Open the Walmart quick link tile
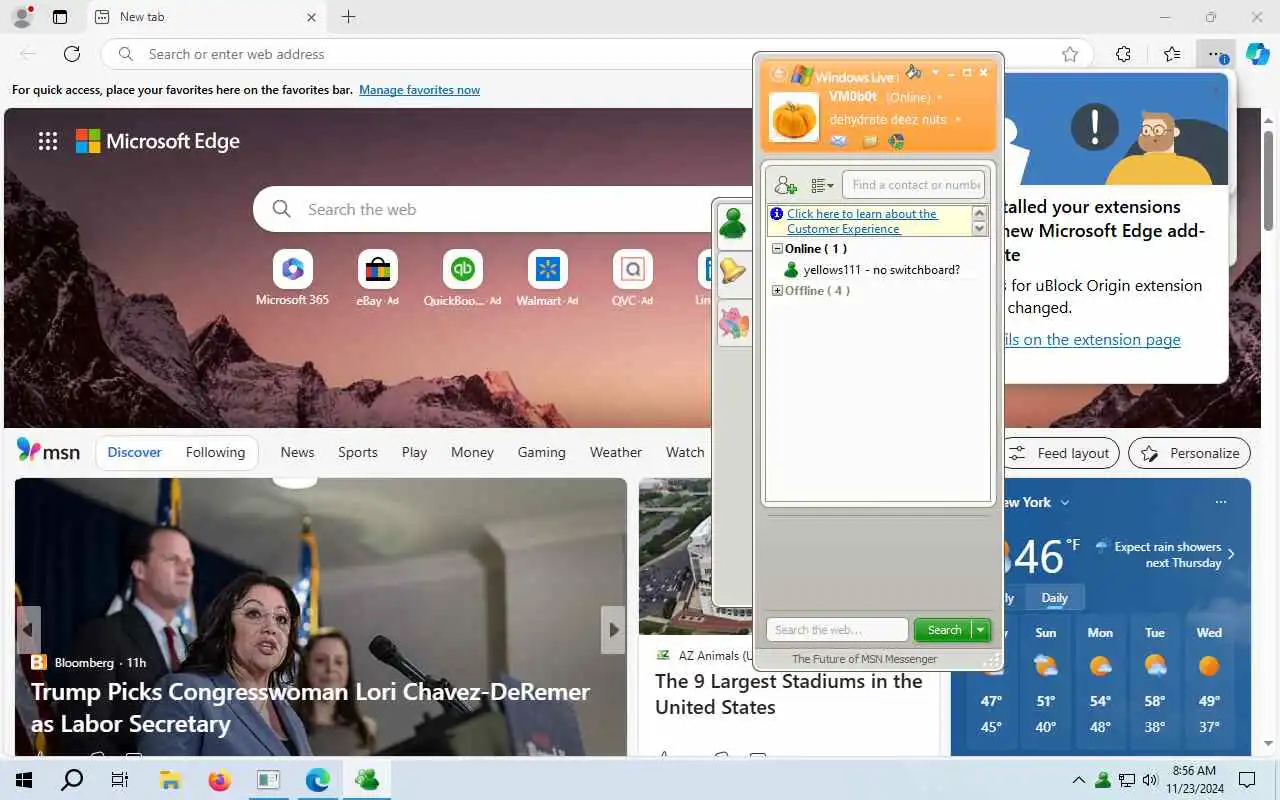Viewport: 1280px width, 800px height. pyautogui.click(x=547, y=278)
